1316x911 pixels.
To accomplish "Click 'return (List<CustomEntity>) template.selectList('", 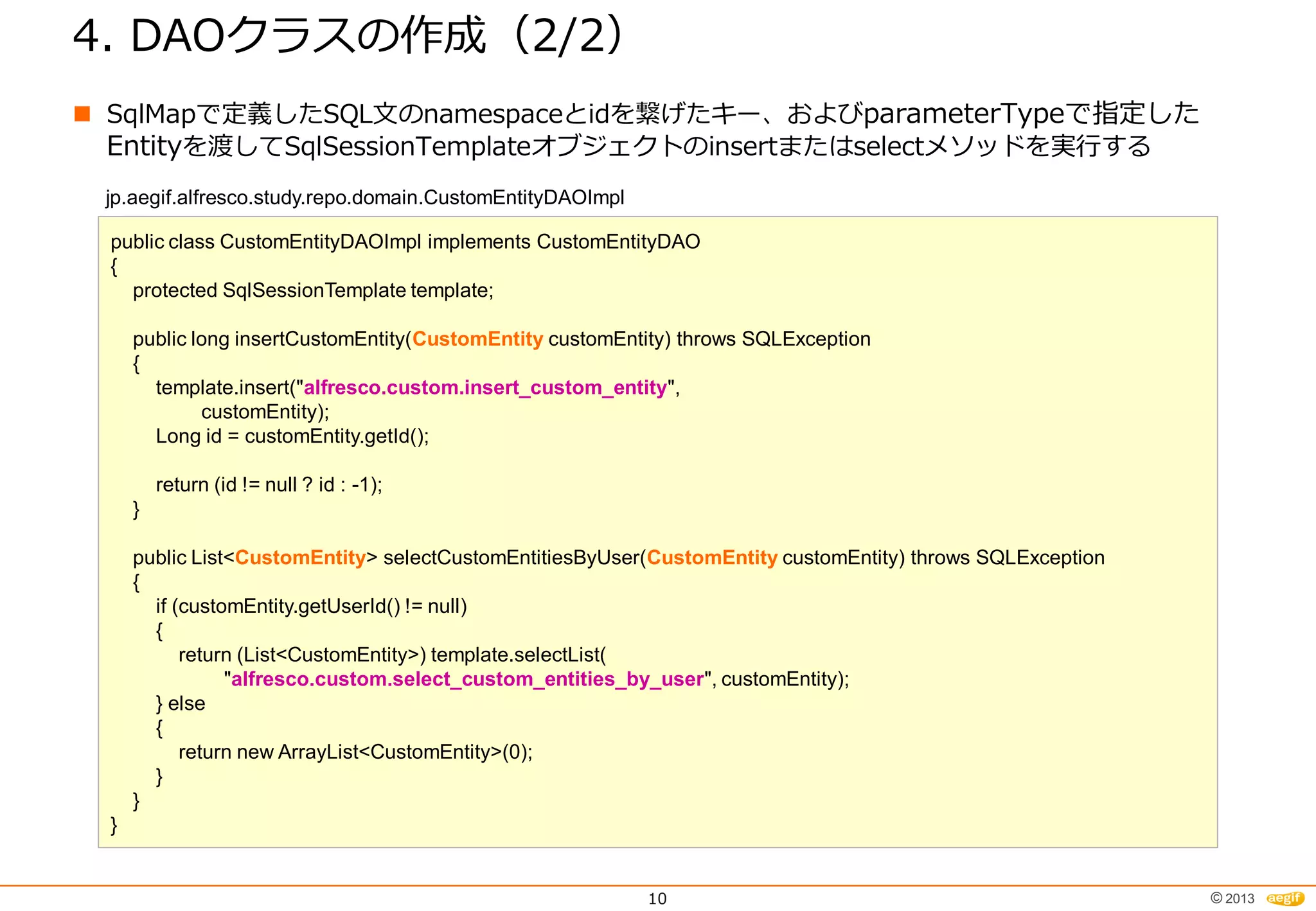I will click(392, 655).
